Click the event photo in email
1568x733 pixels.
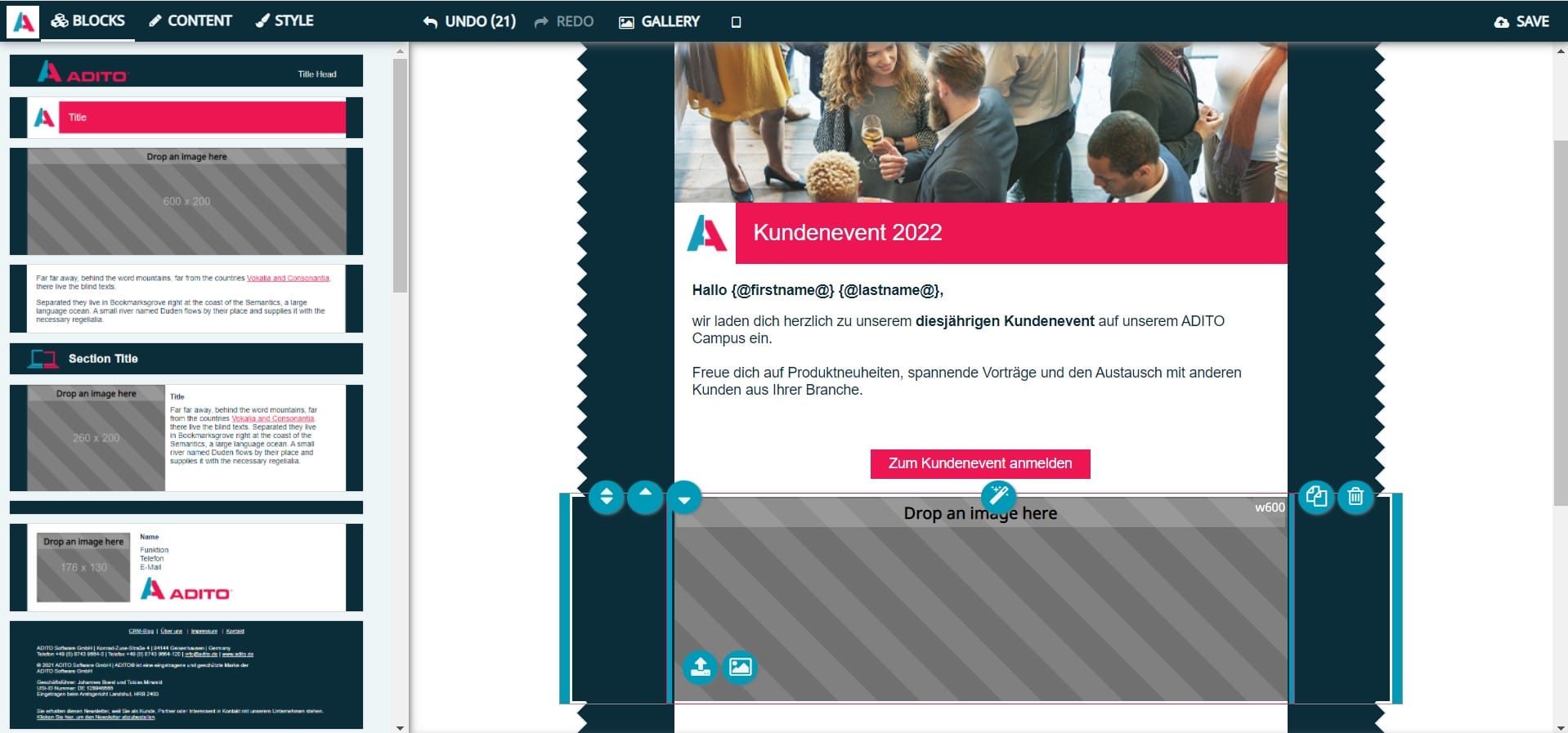coord(980,123)
